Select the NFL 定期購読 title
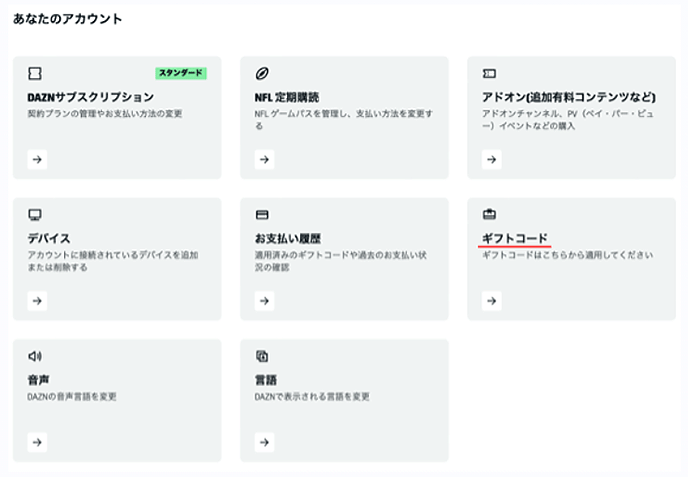This screenshot has width=688, height=477. click(x=287, y=97)
